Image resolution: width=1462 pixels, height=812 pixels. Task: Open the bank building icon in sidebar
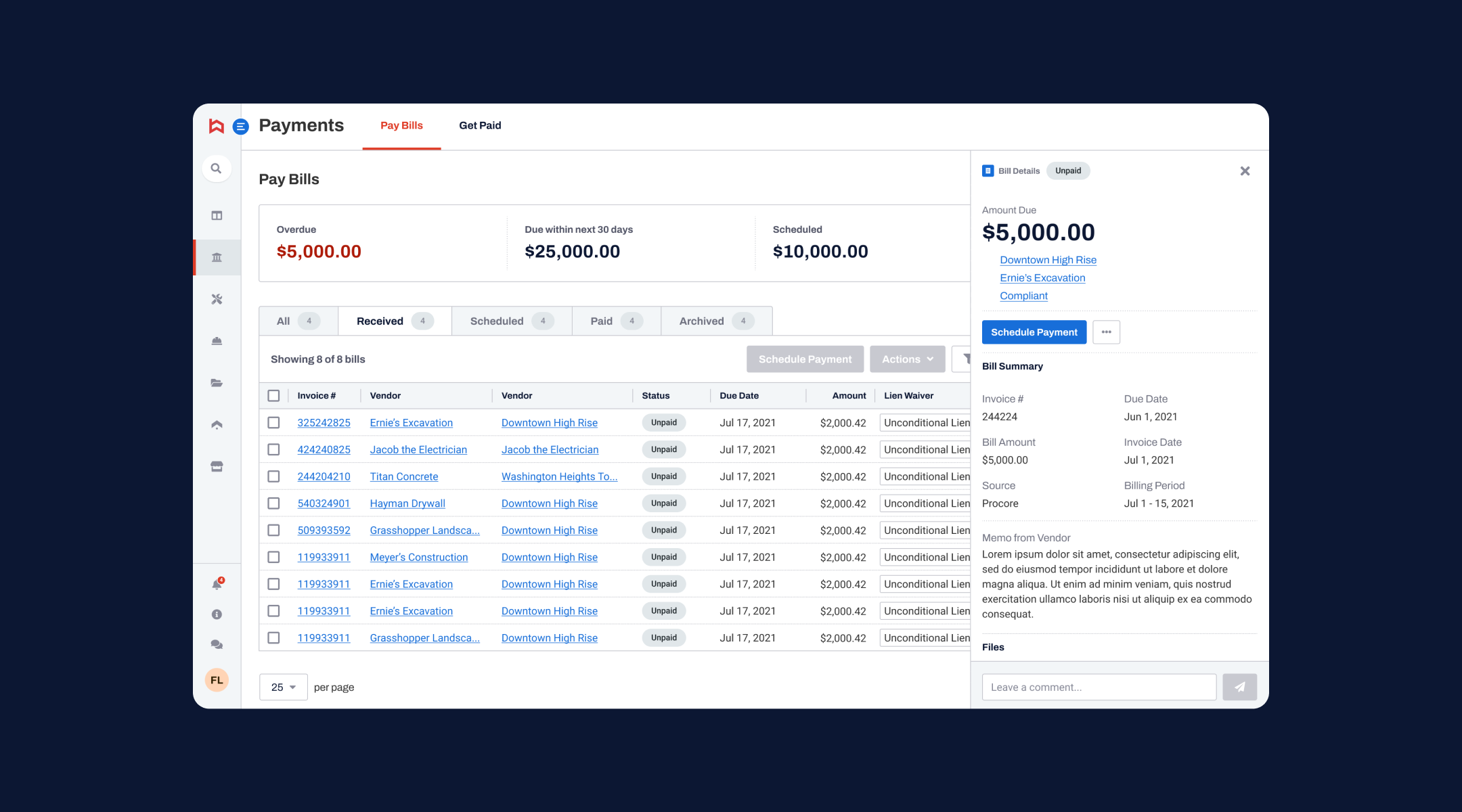click(x=217, y=257)
